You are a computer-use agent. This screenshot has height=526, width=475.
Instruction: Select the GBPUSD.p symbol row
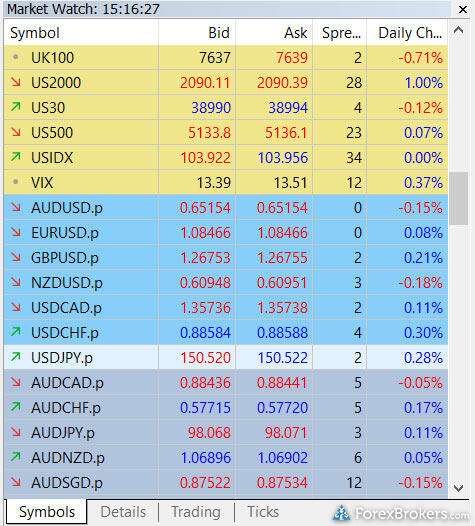(226, 257)
